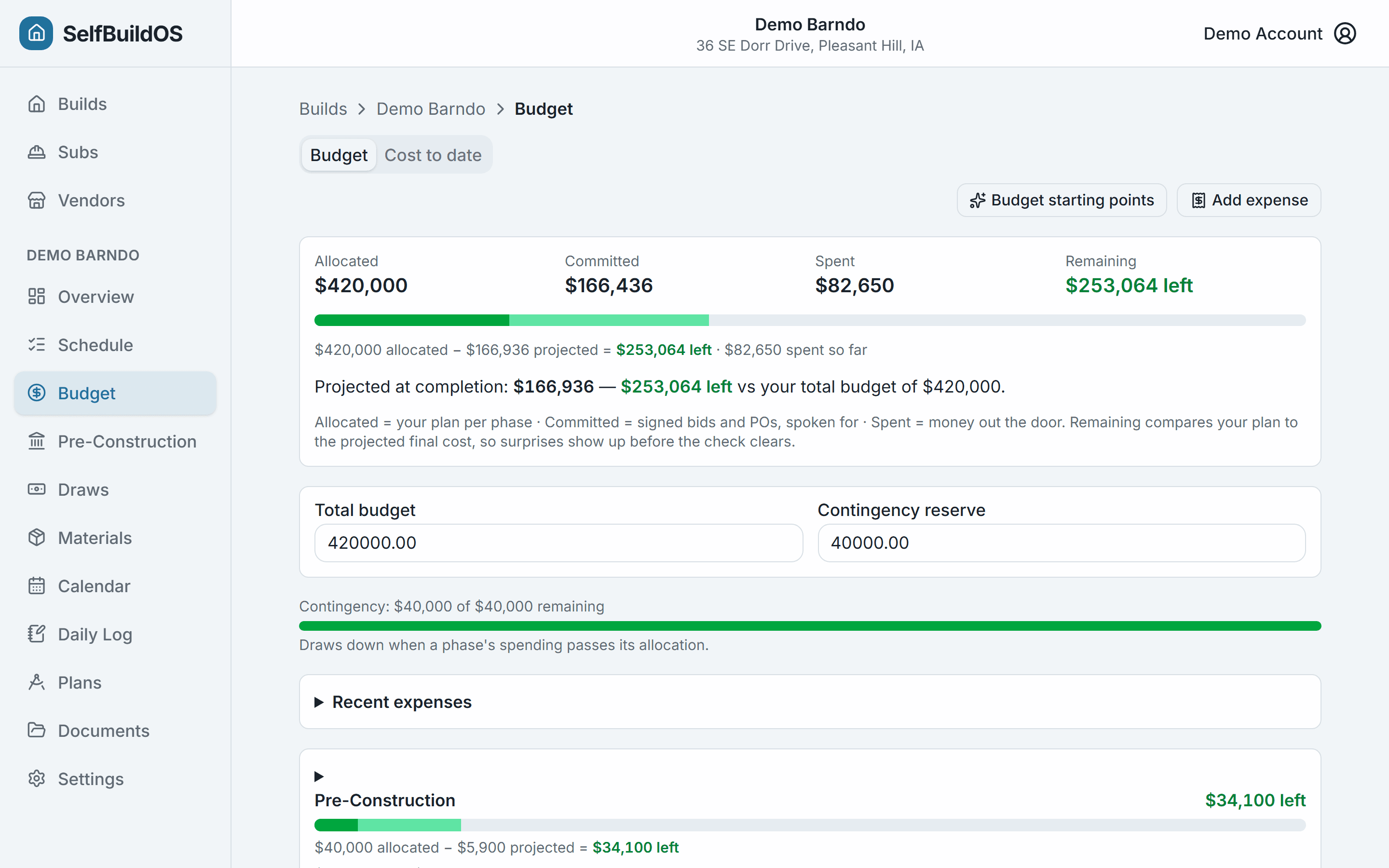Go to Daily Log in sidebar menu
The image size is (1389, 868).
[115, 634]
